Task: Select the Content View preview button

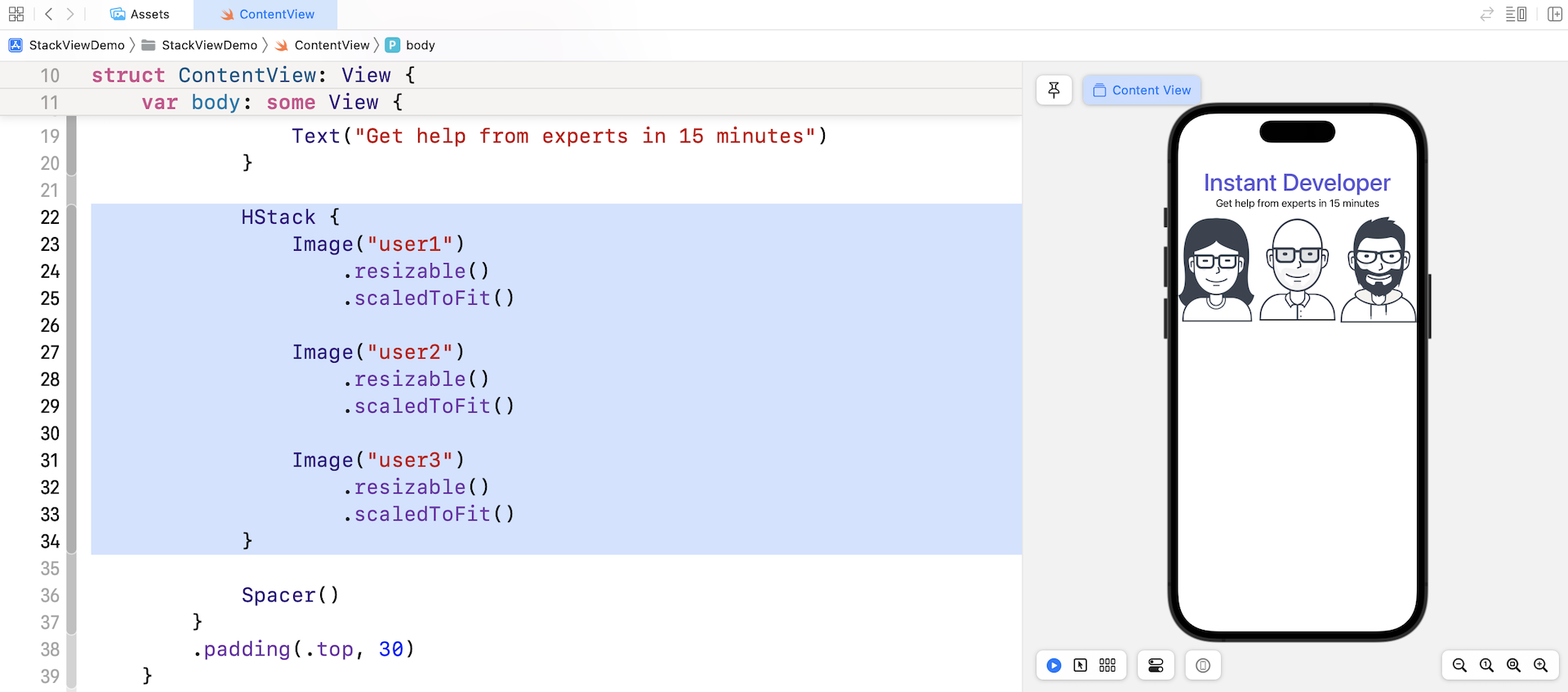Action: click(x=1142, y=90)
